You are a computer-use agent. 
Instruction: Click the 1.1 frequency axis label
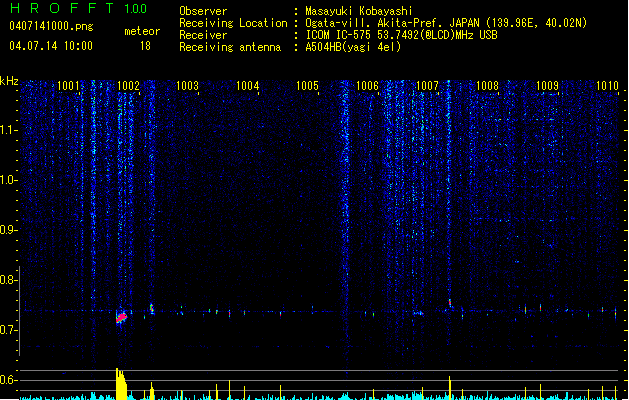(8, 130)
